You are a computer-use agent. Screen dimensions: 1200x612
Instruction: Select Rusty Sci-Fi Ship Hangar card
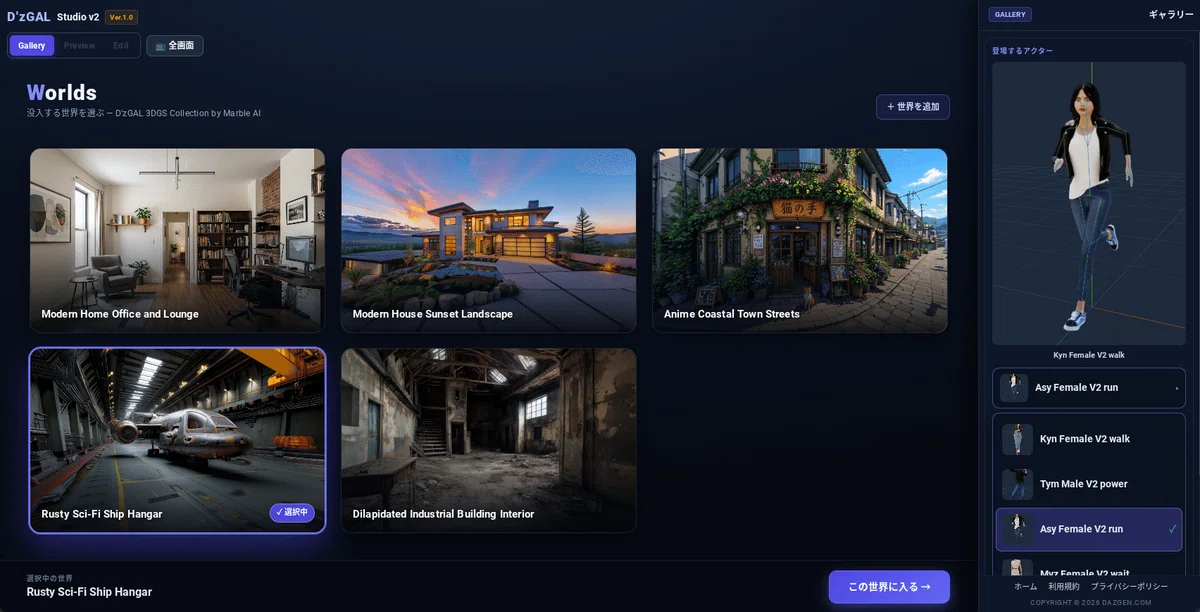(178, 440)
